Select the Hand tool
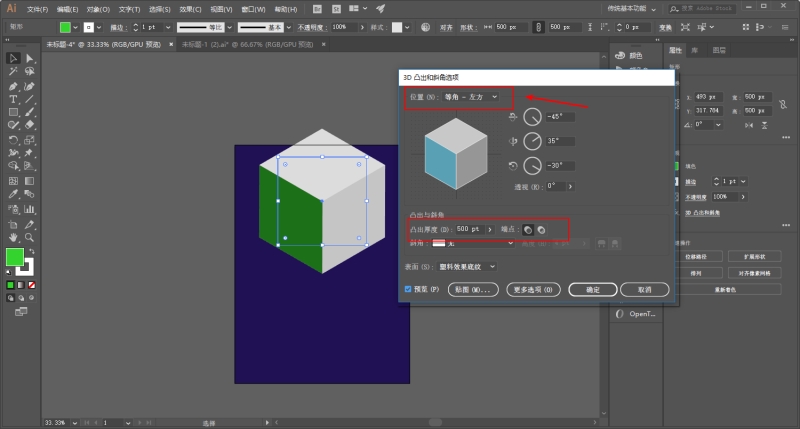The width and height of the screenshot is (800, 429). 13,238
